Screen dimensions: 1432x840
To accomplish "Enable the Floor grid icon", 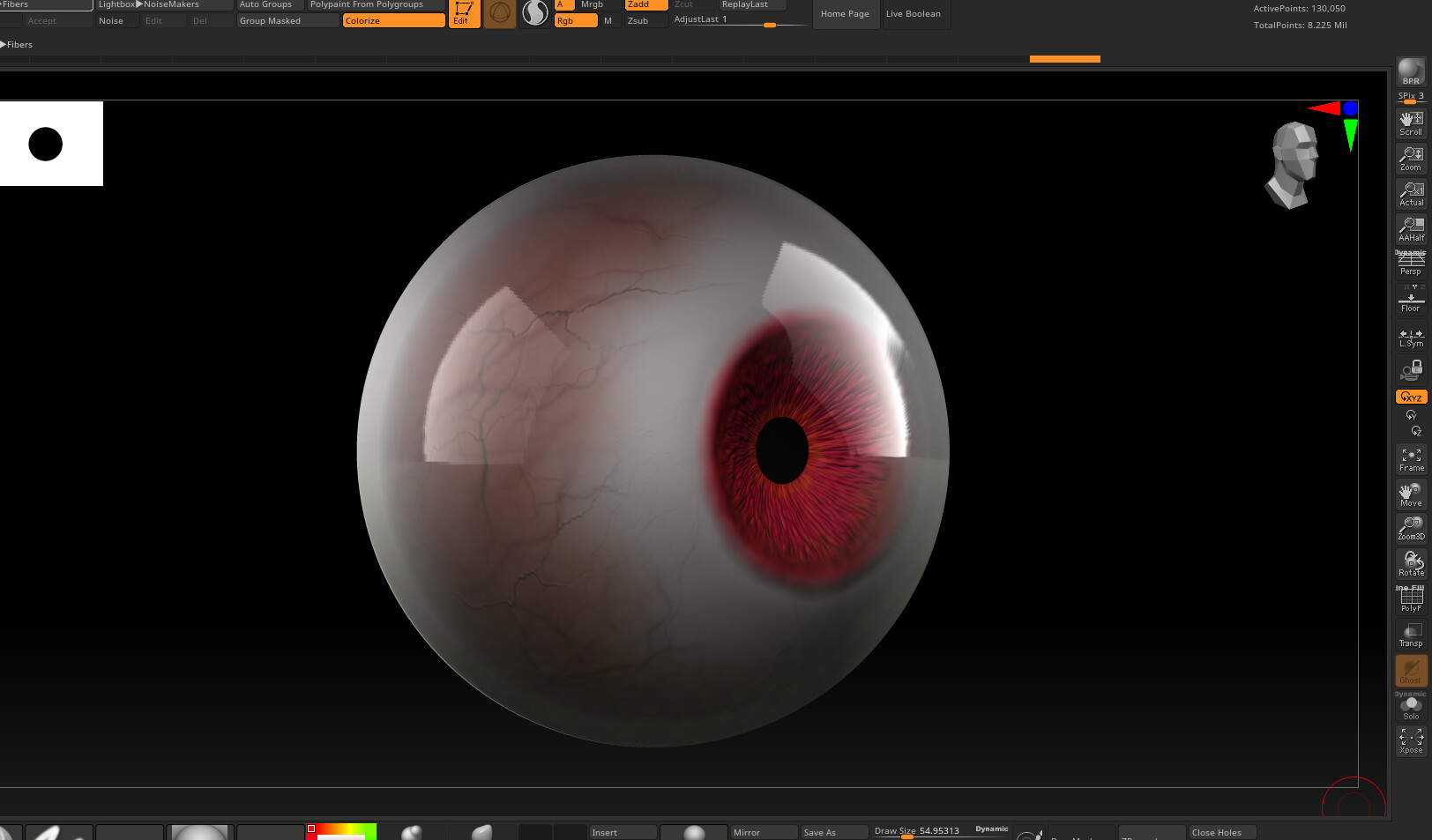I will pos(1410,301).
